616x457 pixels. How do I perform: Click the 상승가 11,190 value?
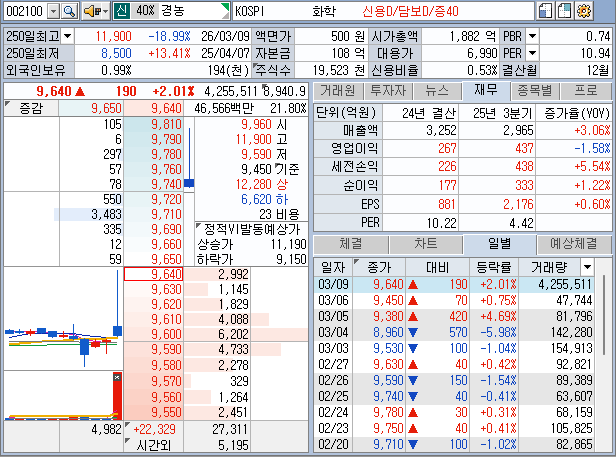coord(289,244)
